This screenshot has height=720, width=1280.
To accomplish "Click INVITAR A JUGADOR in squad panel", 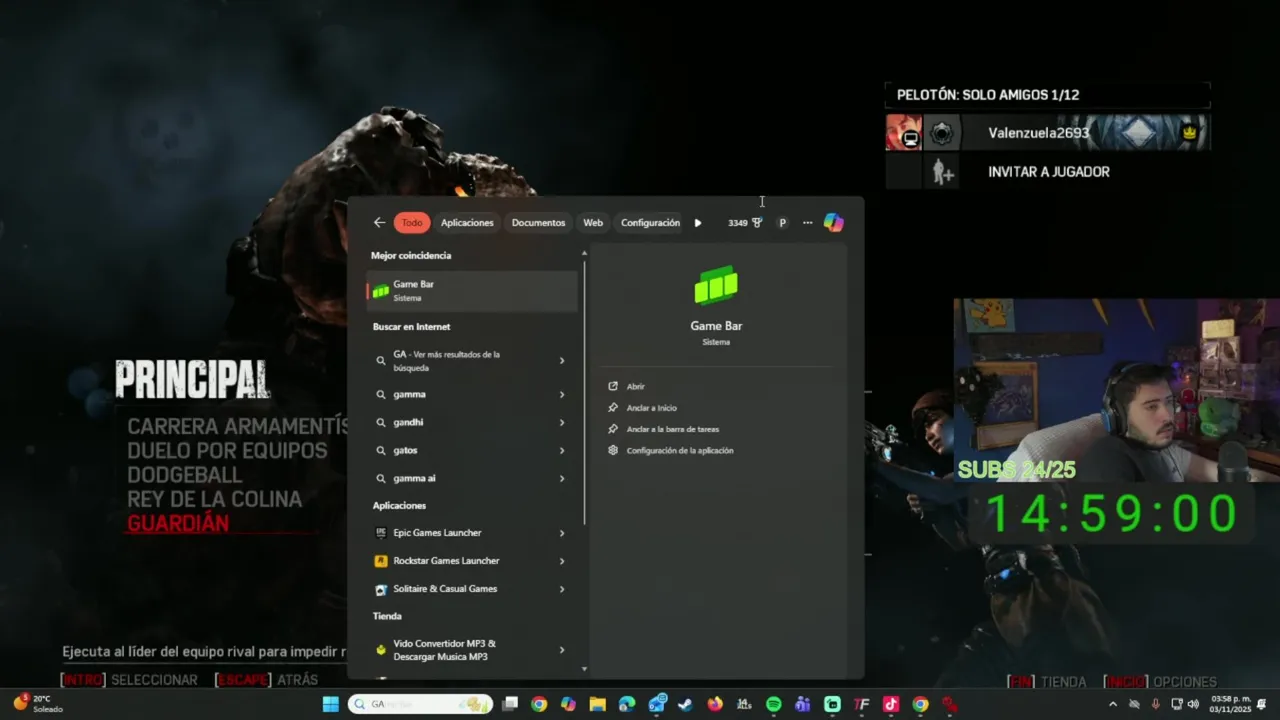I will coord(1049,172).
